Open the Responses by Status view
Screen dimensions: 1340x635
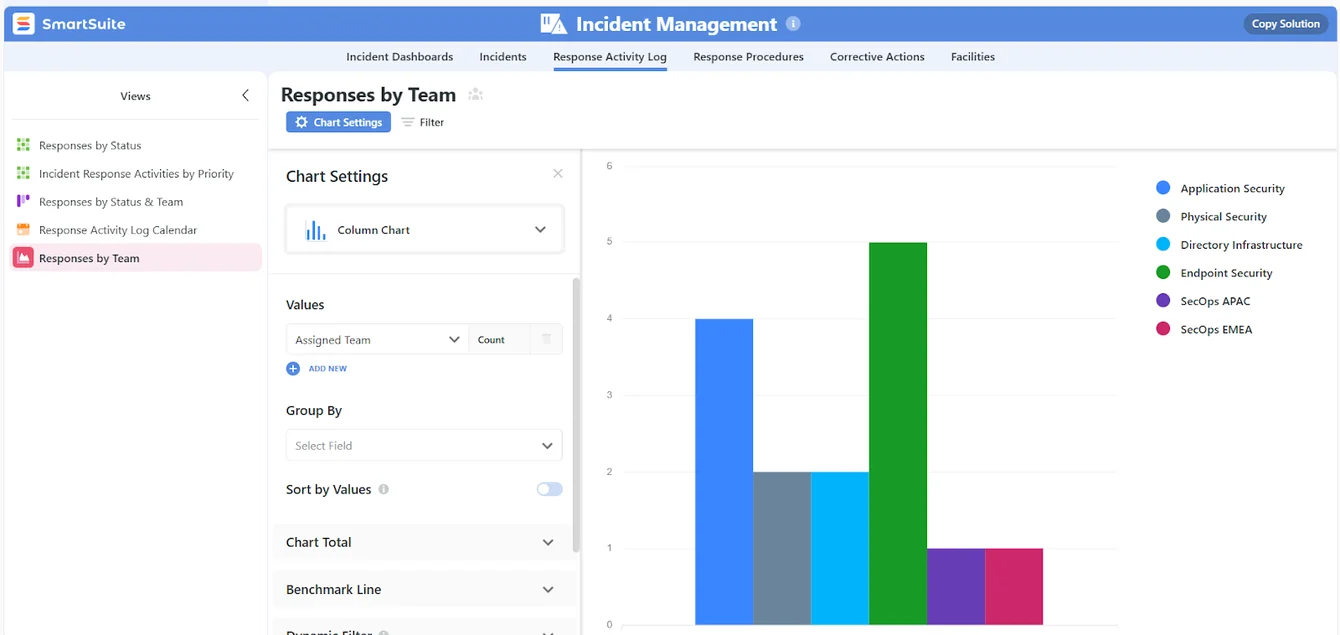(136, 145)
